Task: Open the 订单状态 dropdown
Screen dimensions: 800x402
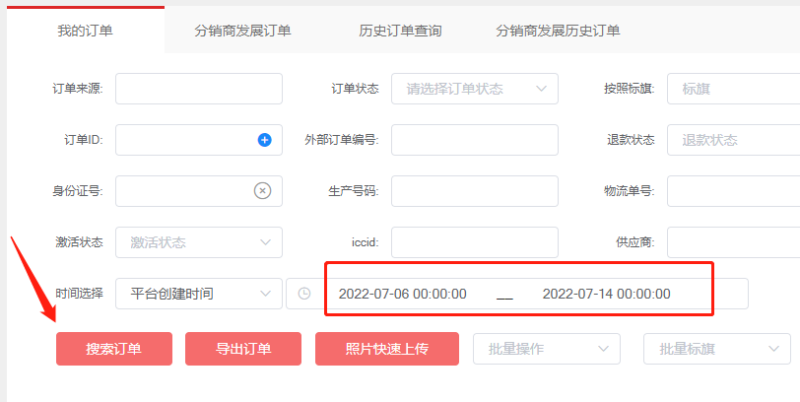Action: tap(474, 89)
